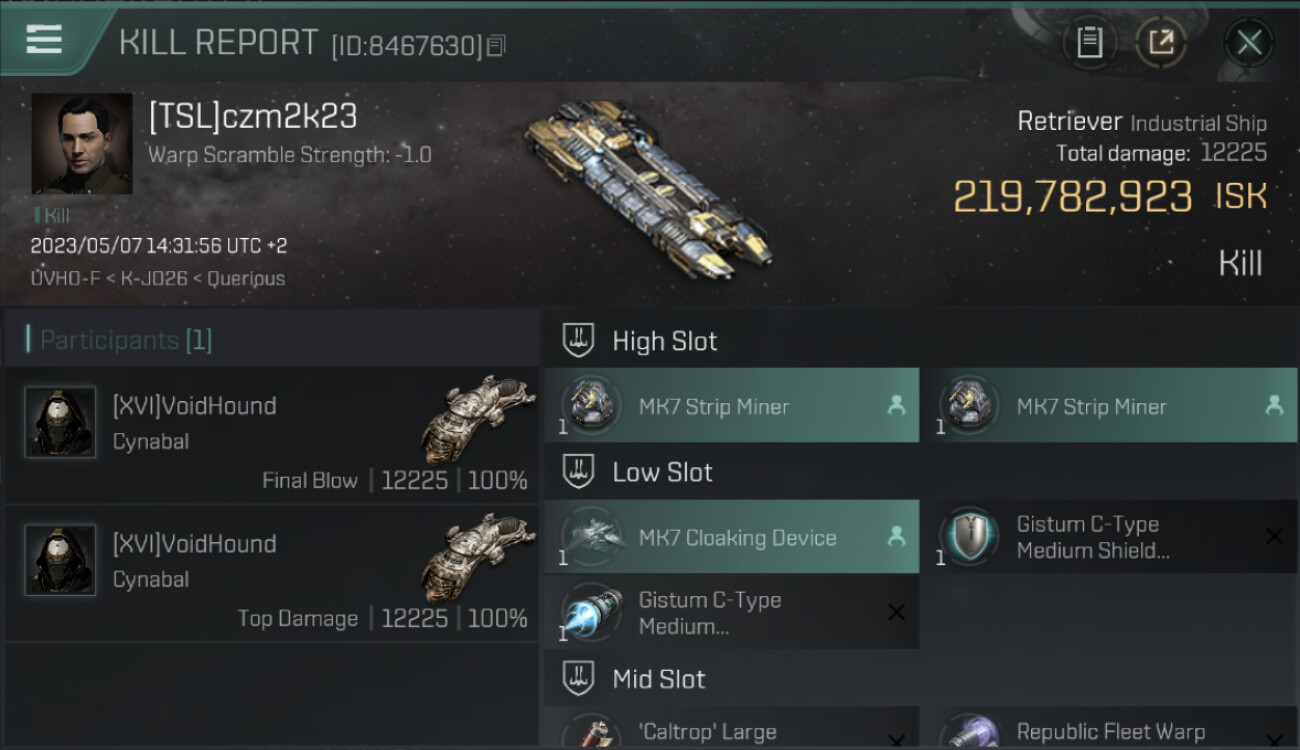Open the system location path link
1300x750 pixels.
[157, 278]
